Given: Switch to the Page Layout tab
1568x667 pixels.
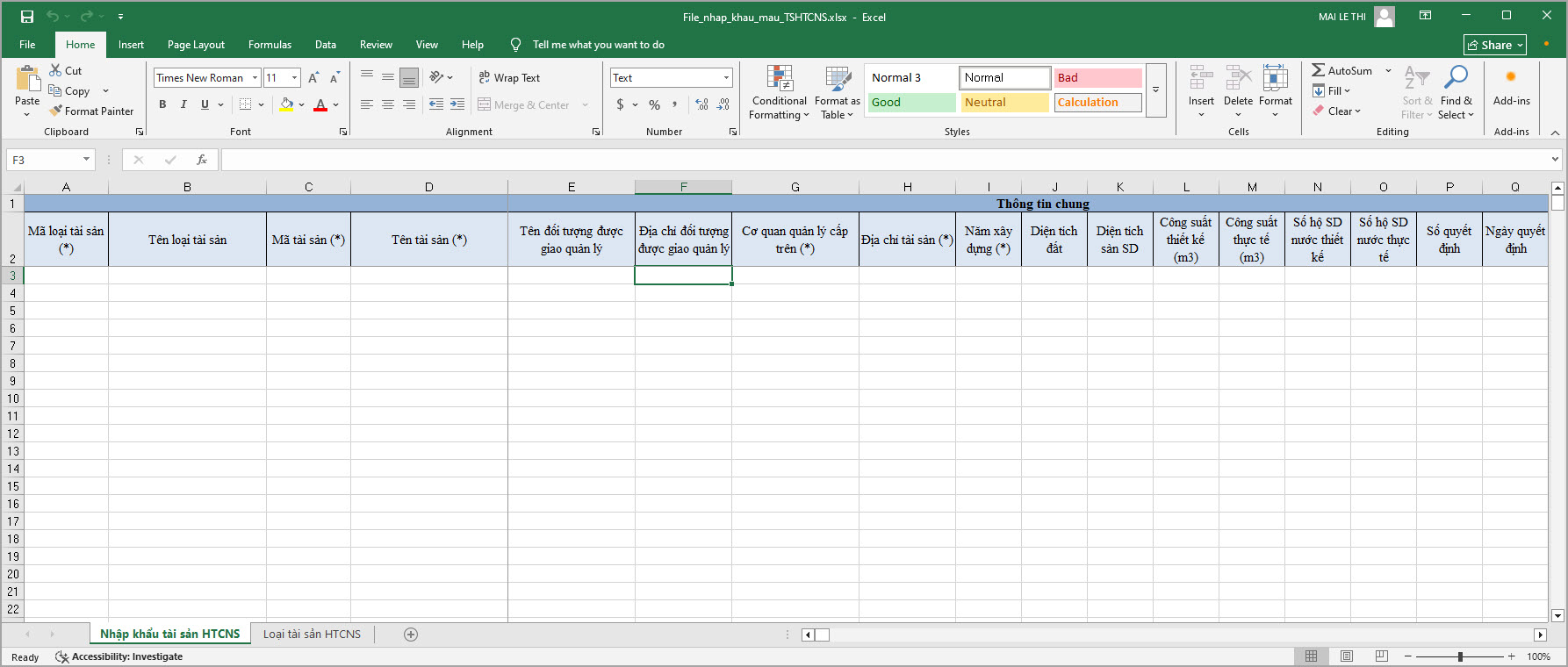Looking at the screenshot, I should 196,45.
